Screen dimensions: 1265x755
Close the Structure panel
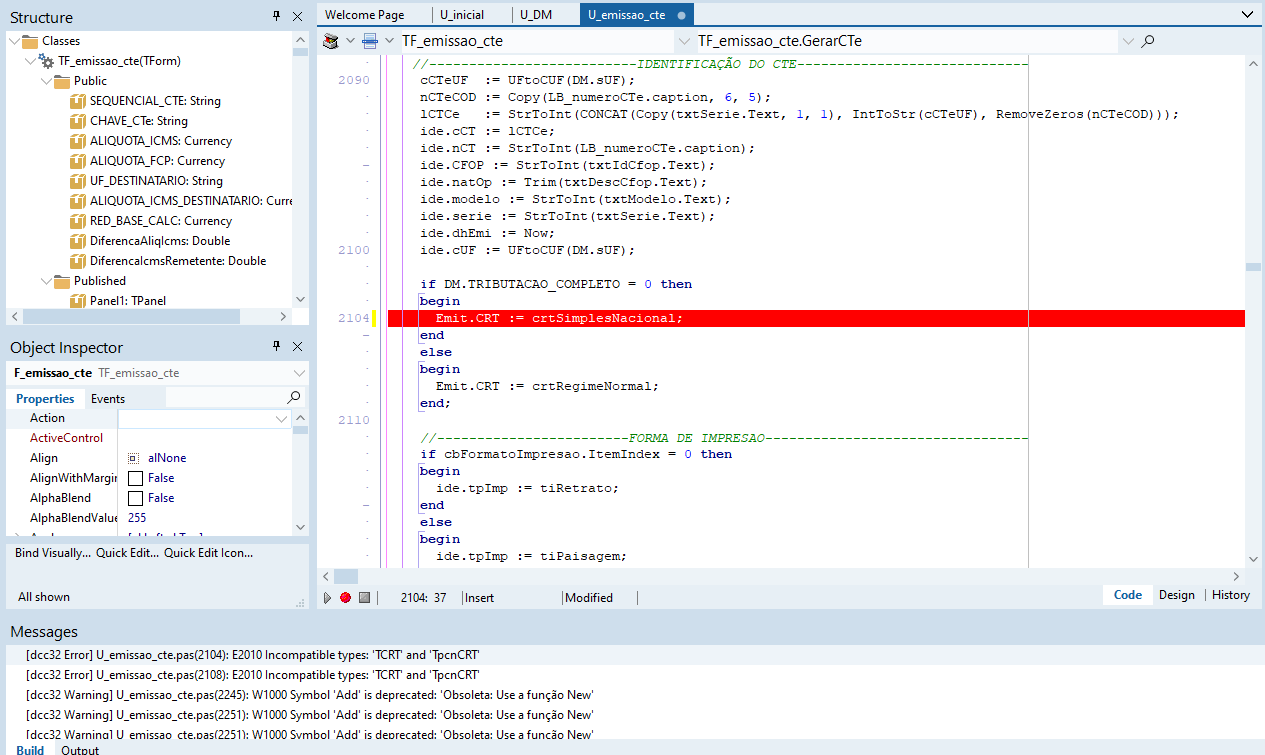[297, 17]
